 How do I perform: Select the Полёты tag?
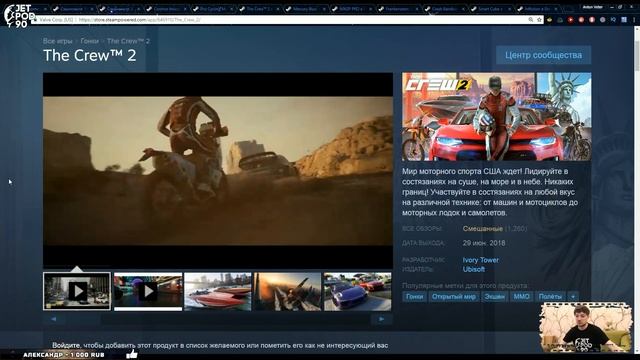point(550,297)
